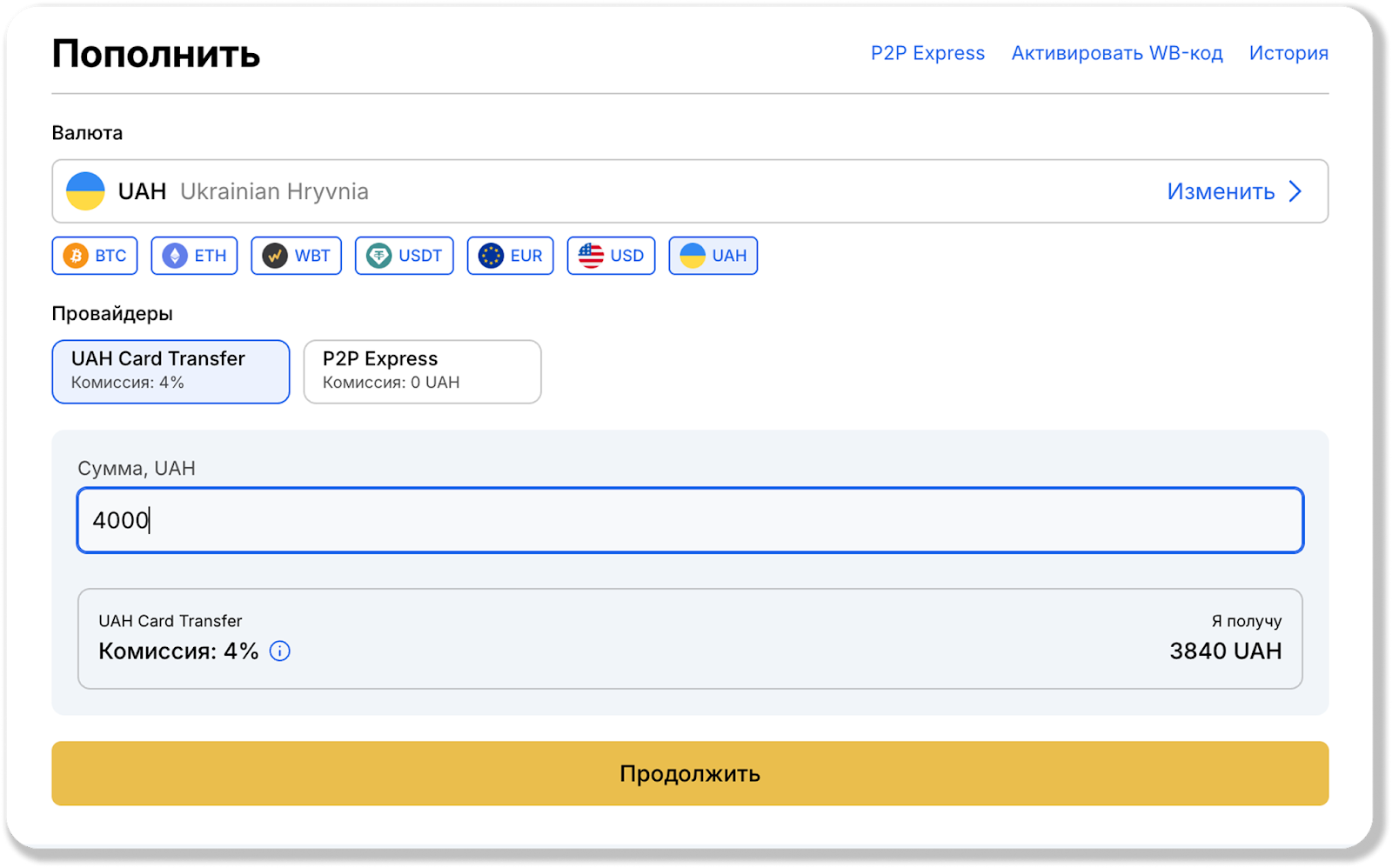Click the EU flag icon

[x=491, y=256]
